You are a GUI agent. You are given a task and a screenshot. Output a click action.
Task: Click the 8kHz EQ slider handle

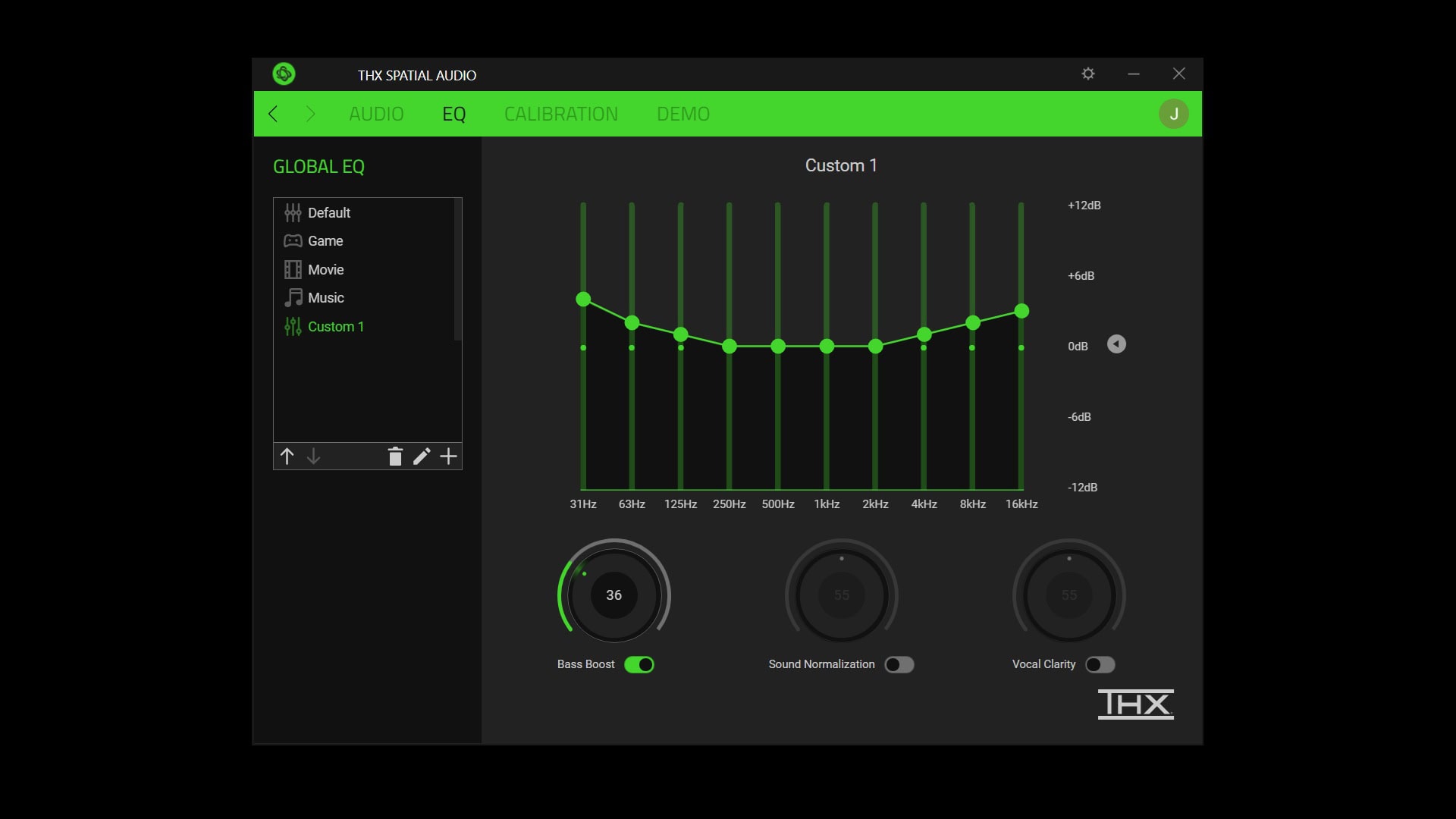tap(973, 323)
